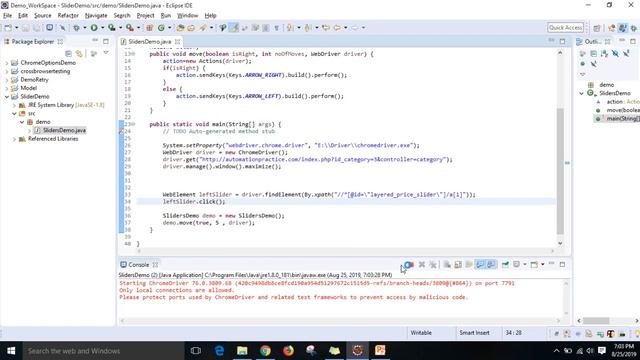Click the Previous Annotation toolbar icon
This screenshot has width=640, height=360.
click(x=308, y=28)
